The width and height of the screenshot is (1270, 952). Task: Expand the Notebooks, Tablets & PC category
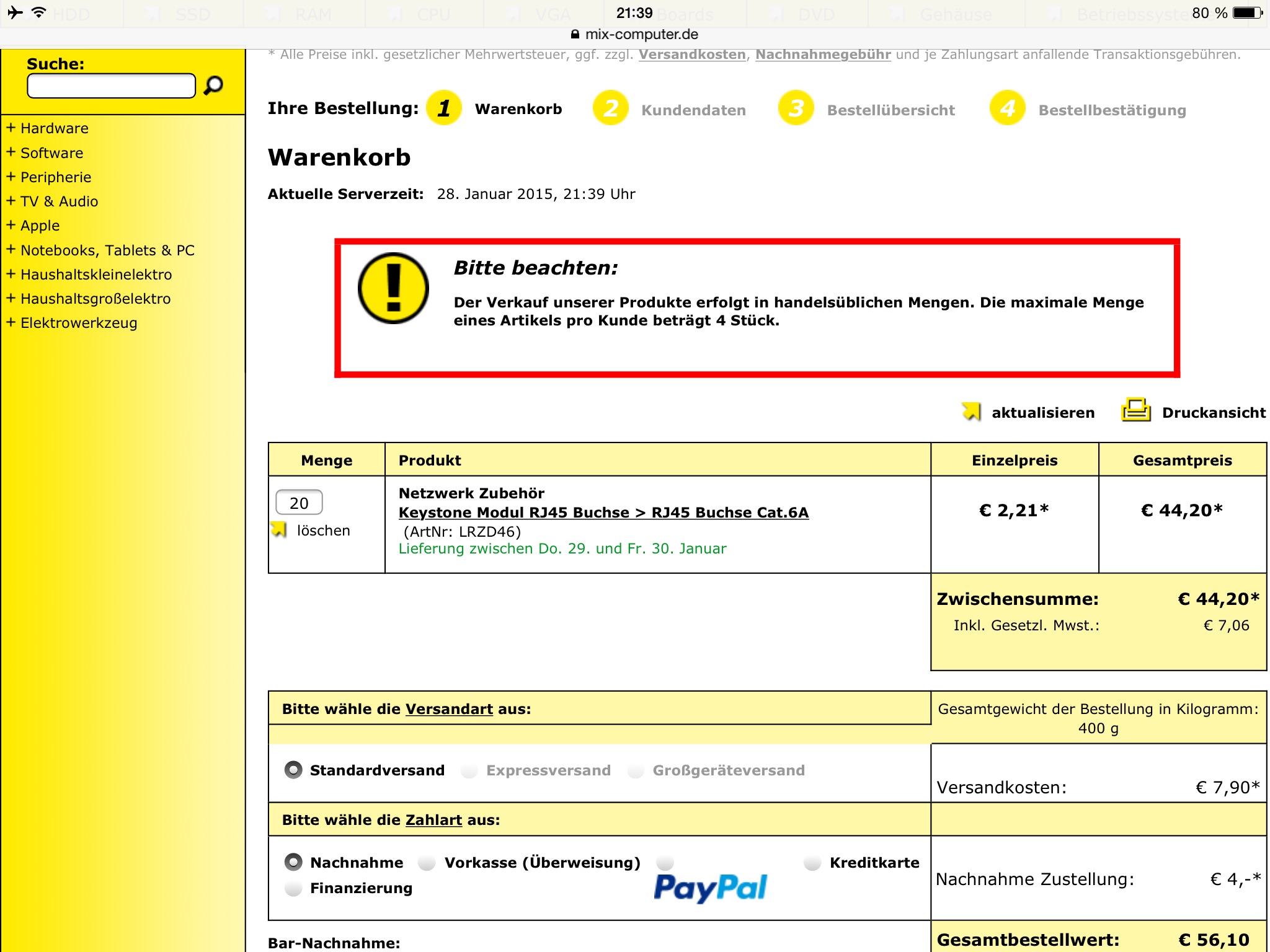point(107,250)
